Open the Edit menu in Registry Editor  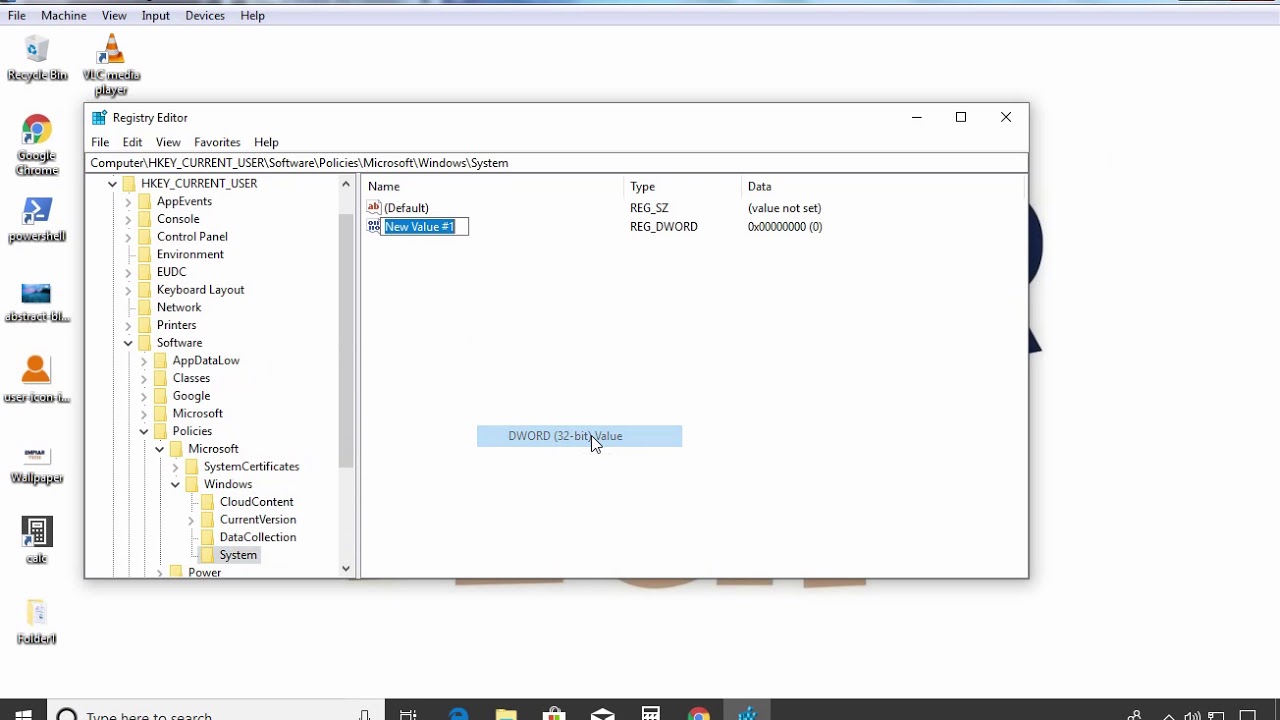(x=132, y=142)
